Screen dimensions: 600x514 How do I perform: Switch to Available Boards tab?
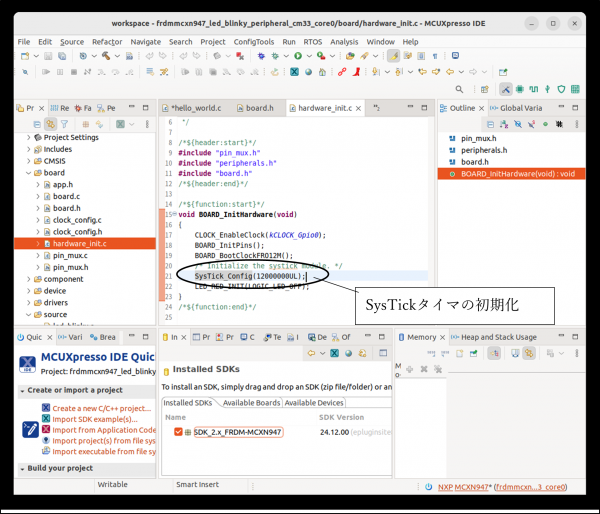point(251,403)
